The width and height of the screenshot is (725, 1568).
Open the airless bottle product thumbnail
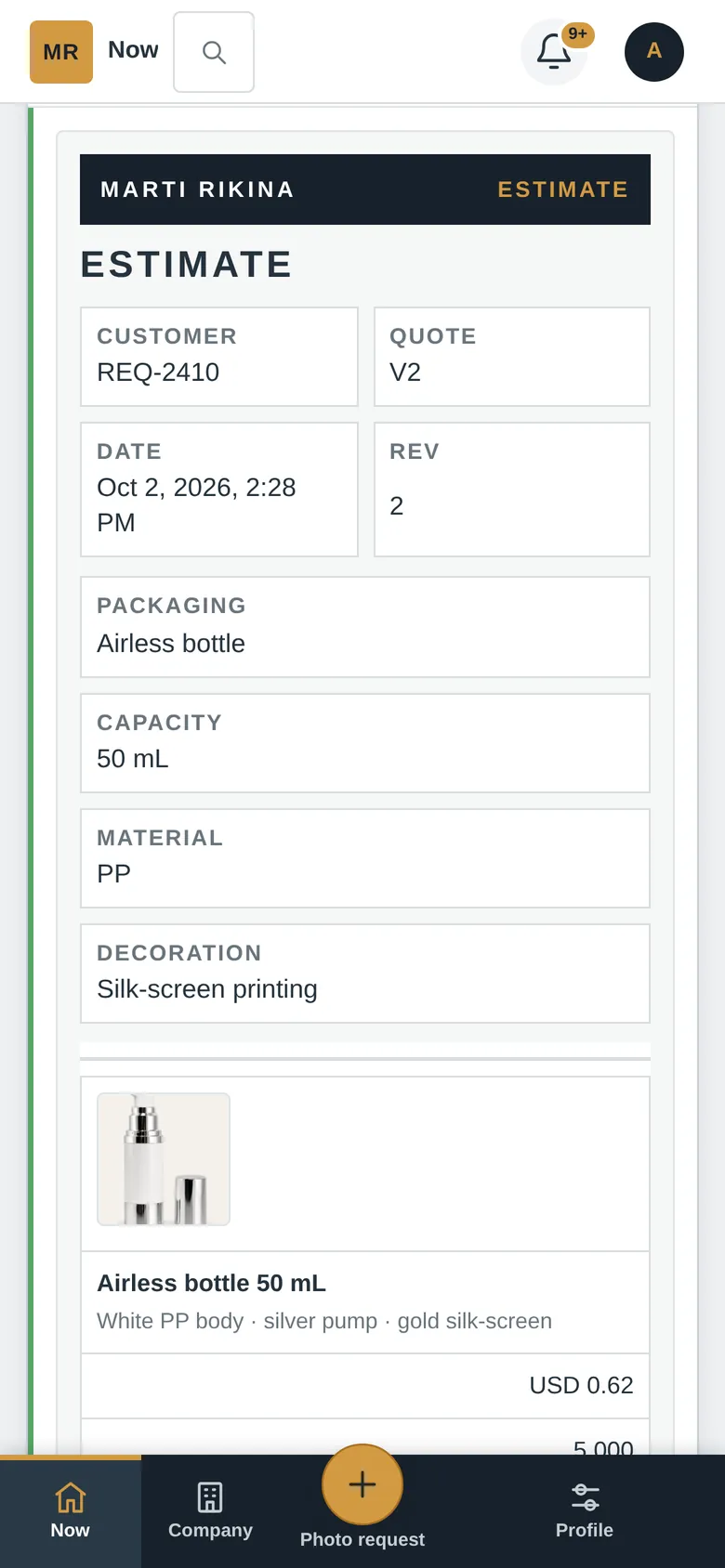tap(164, 1159)
